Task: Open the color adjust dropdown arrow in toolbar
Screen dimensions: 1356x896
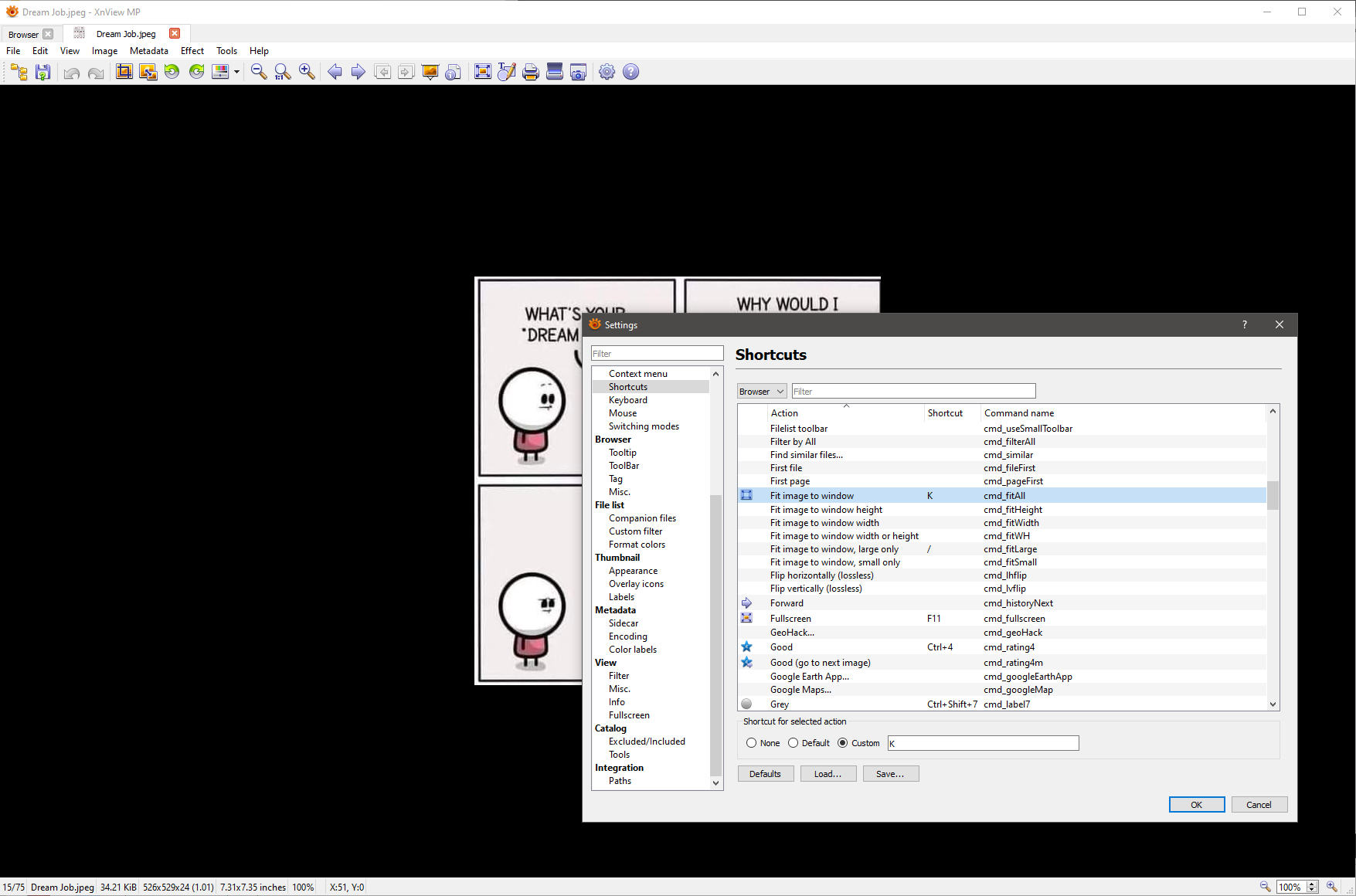Action: 236,72
